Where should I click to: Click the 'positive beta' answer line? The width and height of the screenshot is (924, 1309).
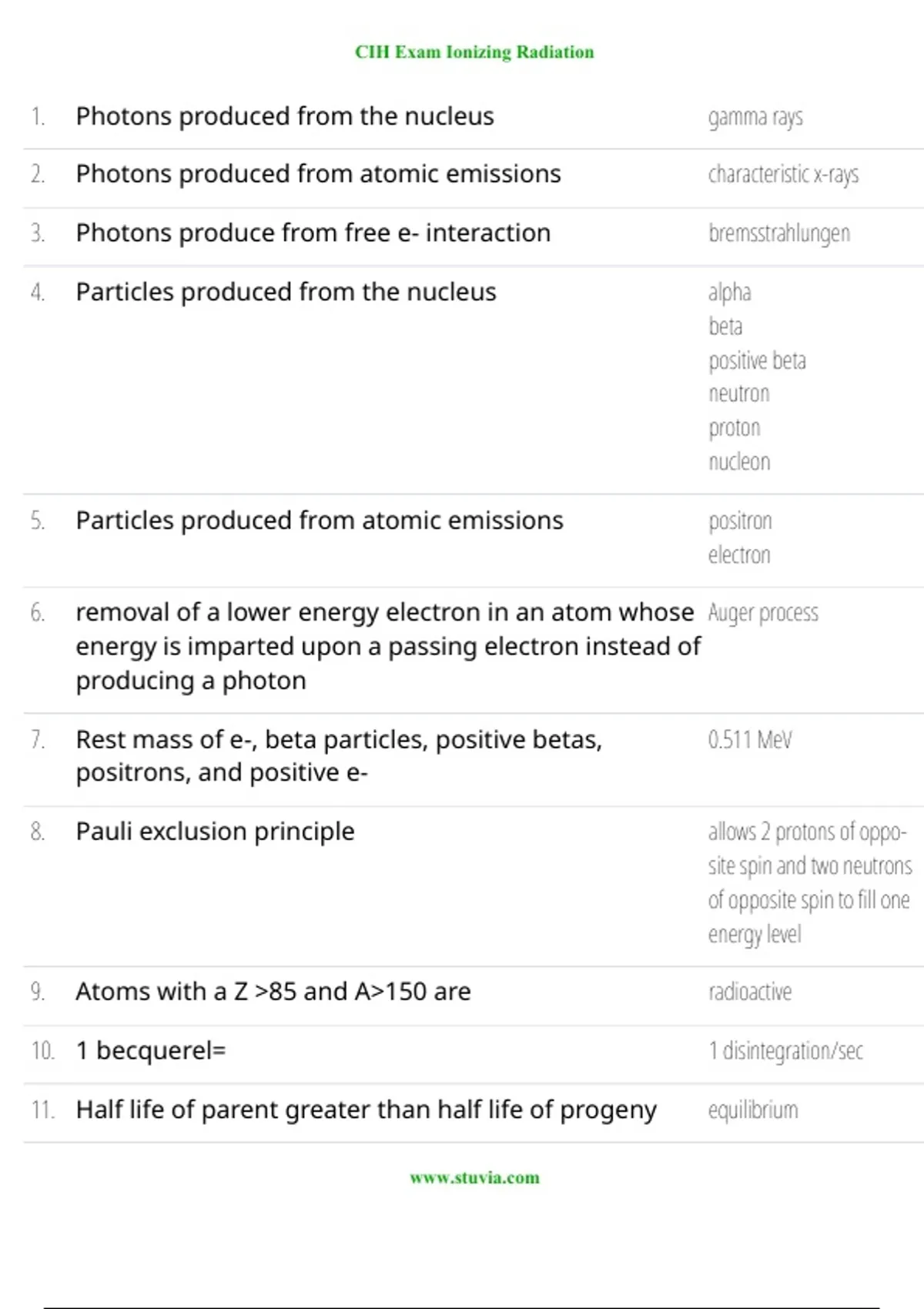[757, 360]
